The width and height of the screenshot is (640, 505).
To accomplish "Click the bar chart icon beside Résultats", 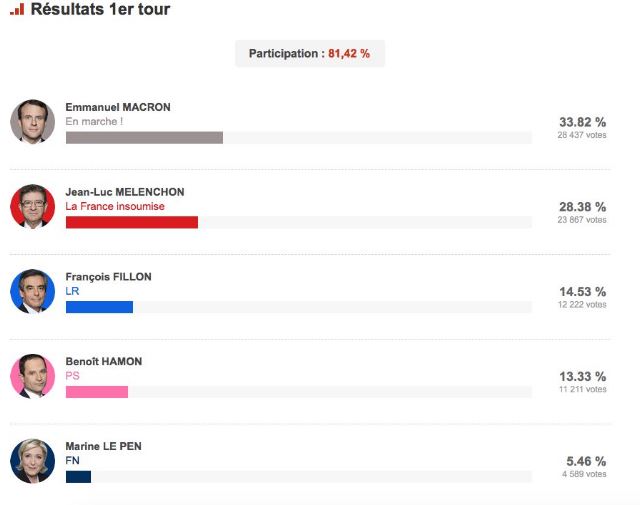I will click(x=17, y=10).
